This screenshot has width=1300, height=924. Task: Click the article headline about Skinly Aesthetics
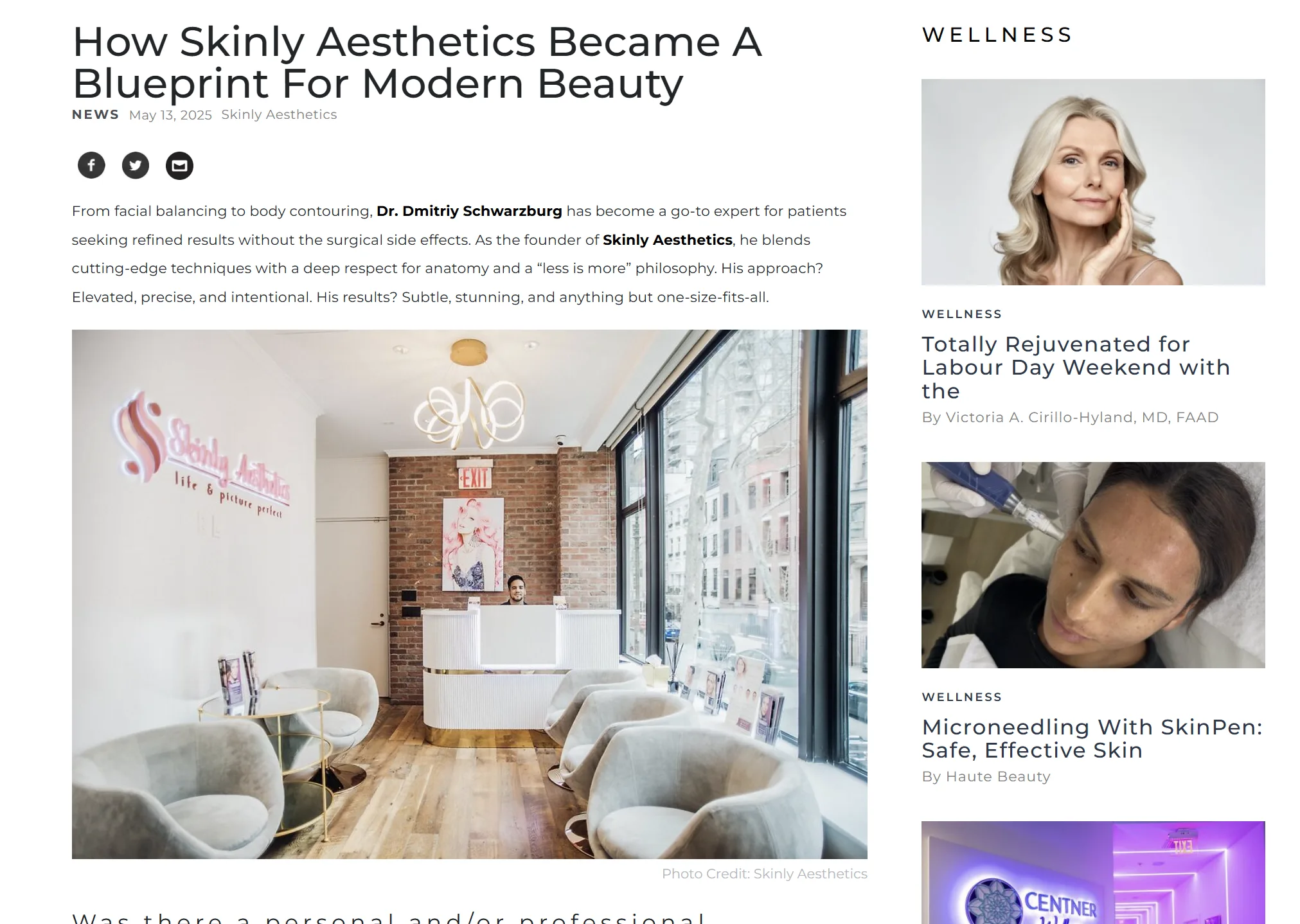[x=417, y=62]
